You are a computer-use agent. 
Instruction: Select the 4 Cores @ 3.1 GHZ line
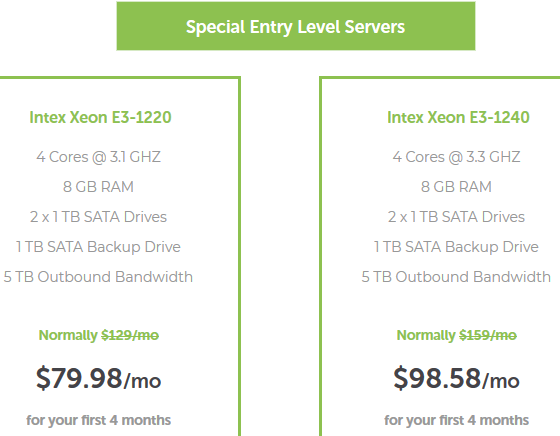[99, 157]
